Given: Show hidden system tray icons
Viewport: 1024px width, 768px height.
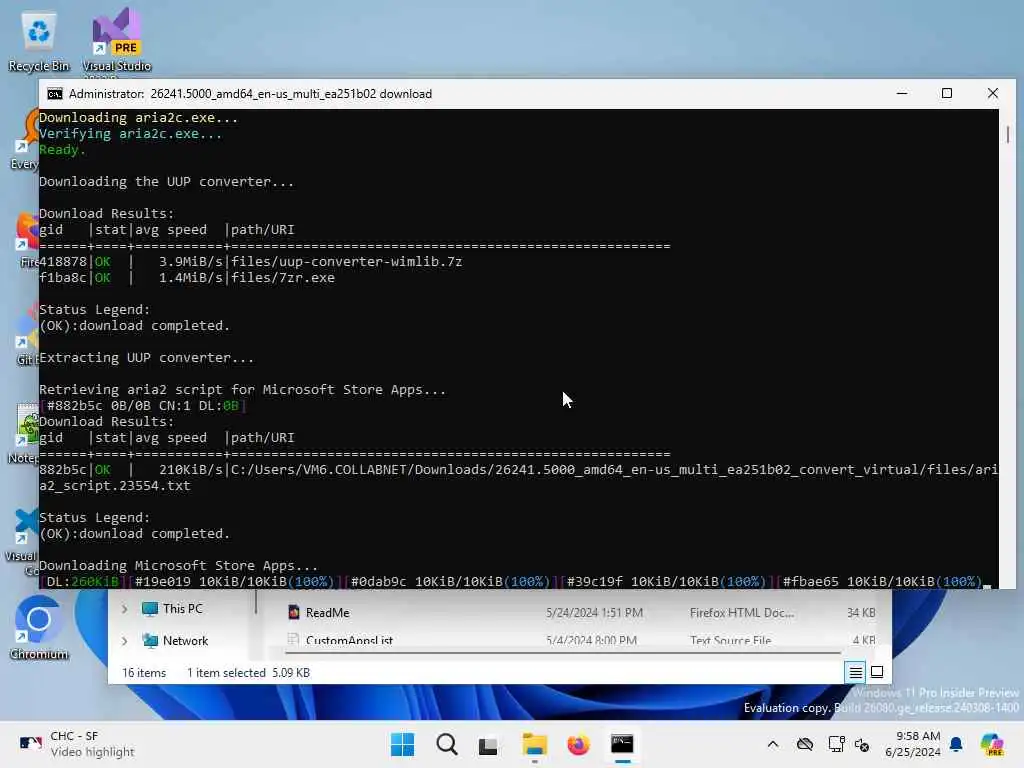Looking at the screenshot, I should tap(773, 744).
